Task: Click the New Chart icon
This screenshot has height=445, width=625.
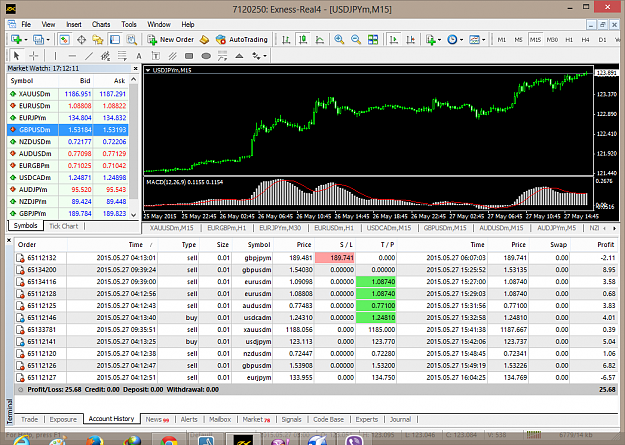Action: point(16,39)
